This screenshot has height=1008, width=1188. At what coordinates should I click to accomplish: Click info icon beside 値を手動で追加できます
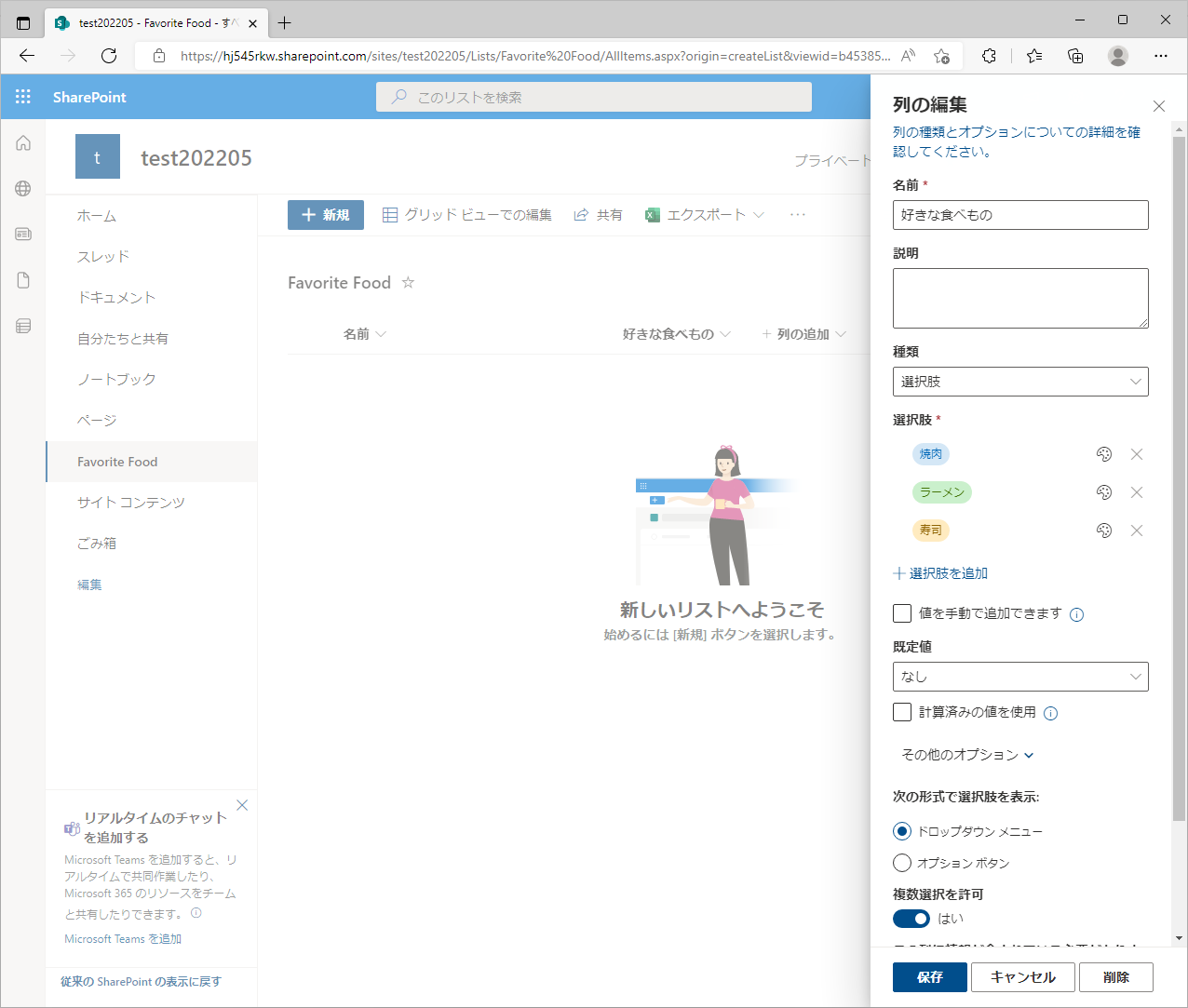click(1077, 614)
